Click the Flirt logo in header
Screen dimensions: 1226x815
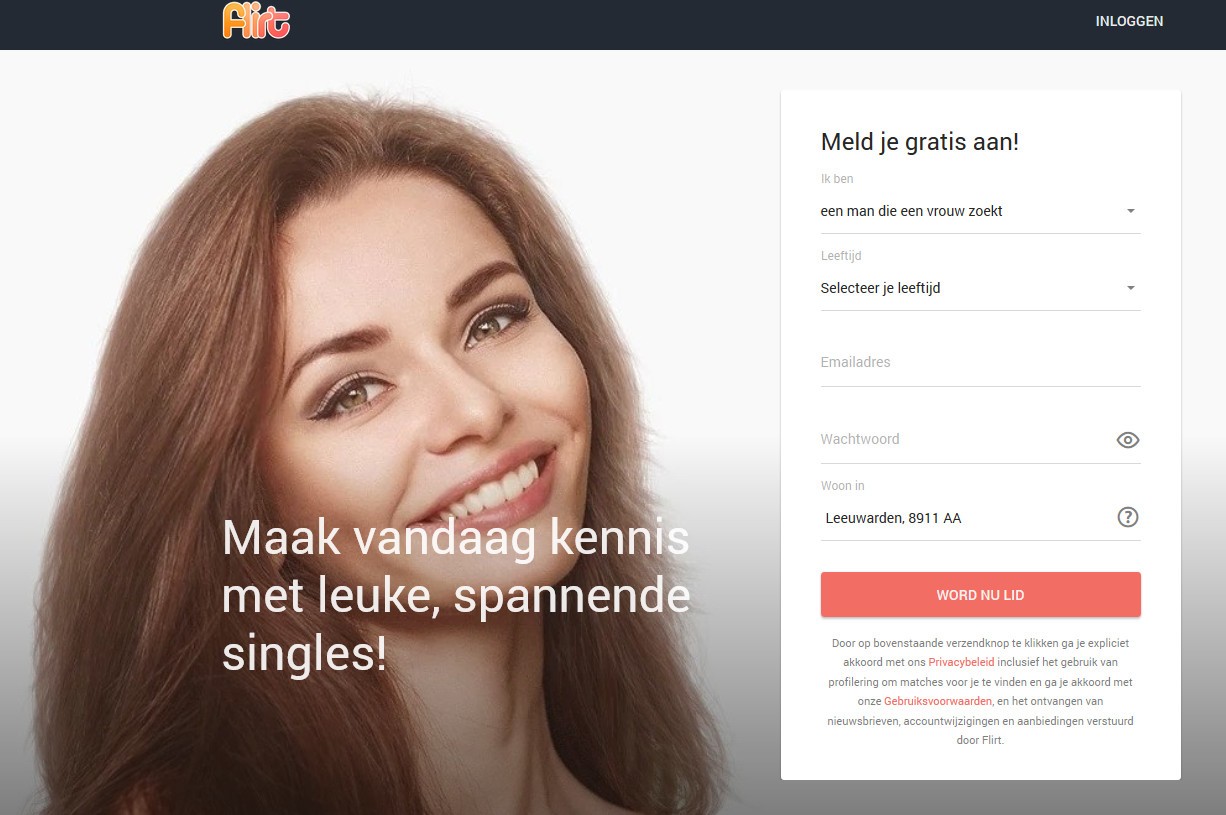tap(256, 20)
